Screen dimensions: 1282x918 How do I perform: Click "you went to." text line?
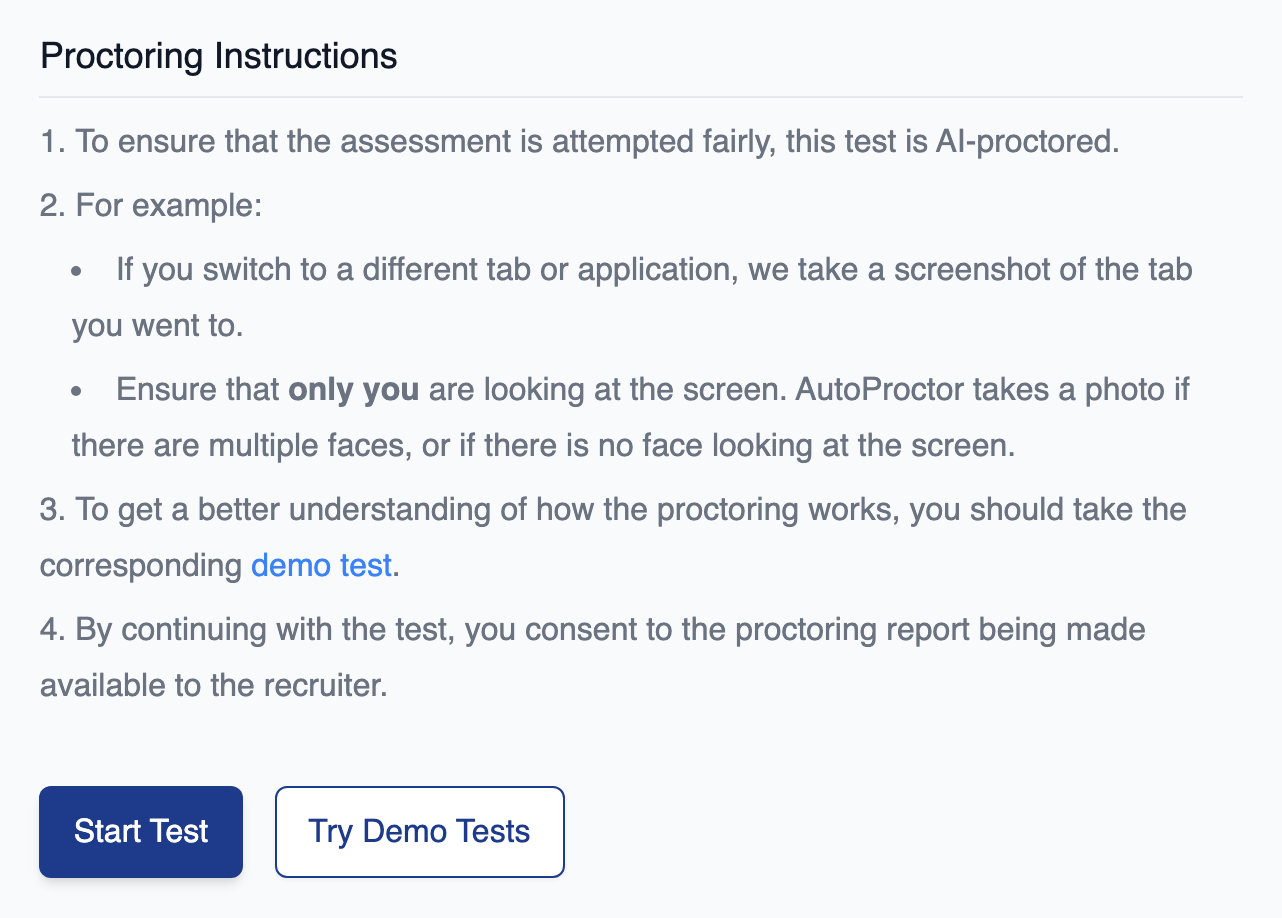tap(157, 326)
